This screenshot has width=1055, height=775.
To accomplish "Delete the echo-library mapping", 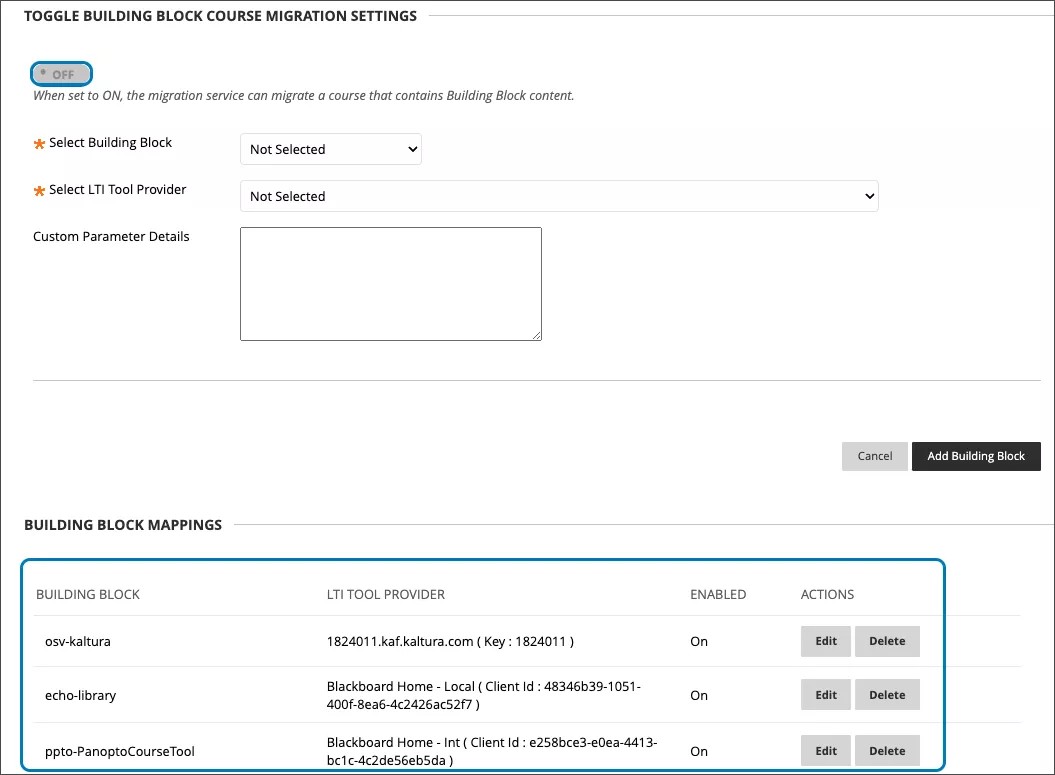I will (x=887, y=694).
